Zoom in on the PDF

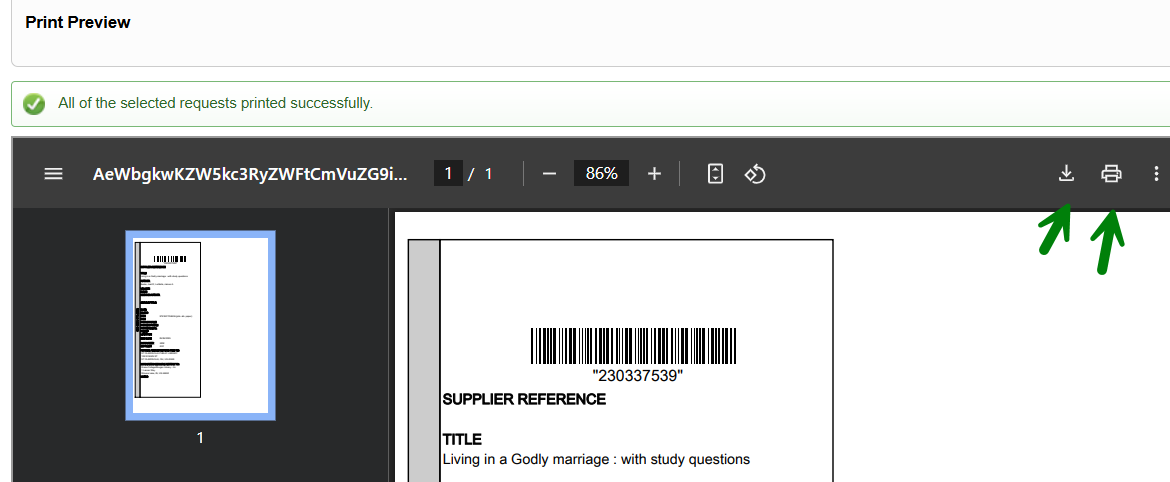tap(654, 174)
